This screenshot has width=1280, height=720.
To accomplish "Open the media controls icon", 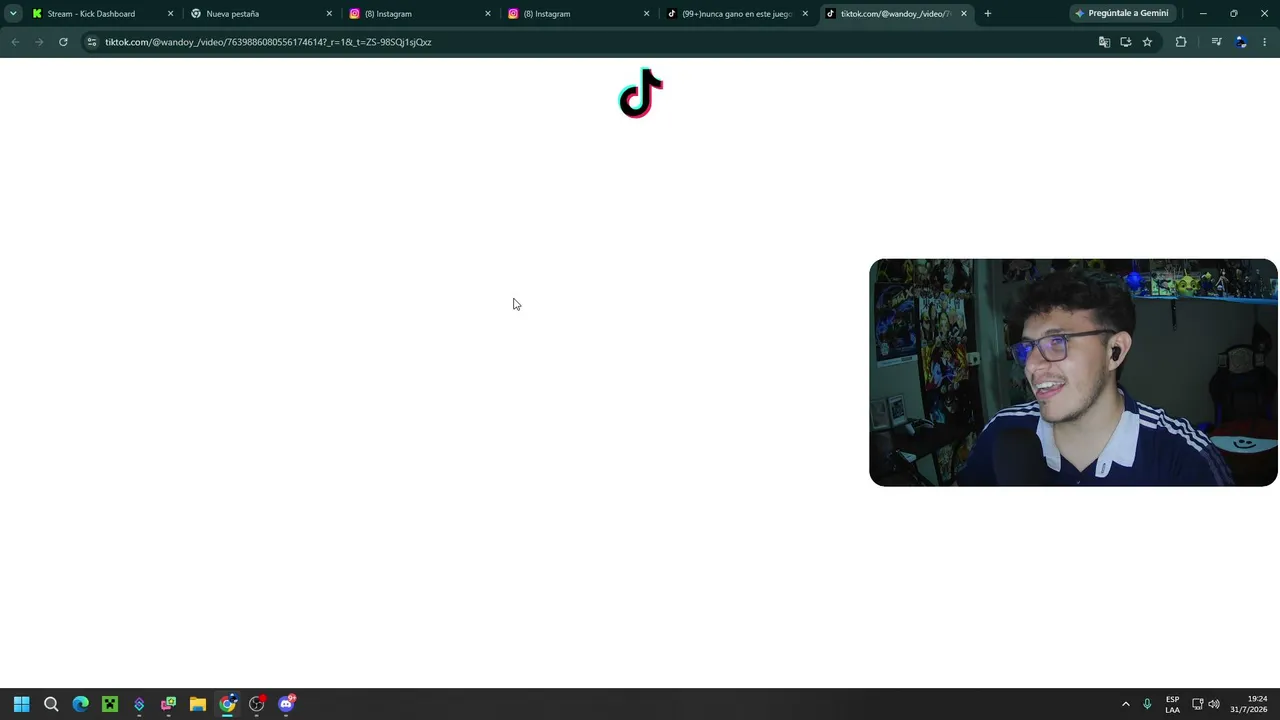I will click(x=1216, y=42).
